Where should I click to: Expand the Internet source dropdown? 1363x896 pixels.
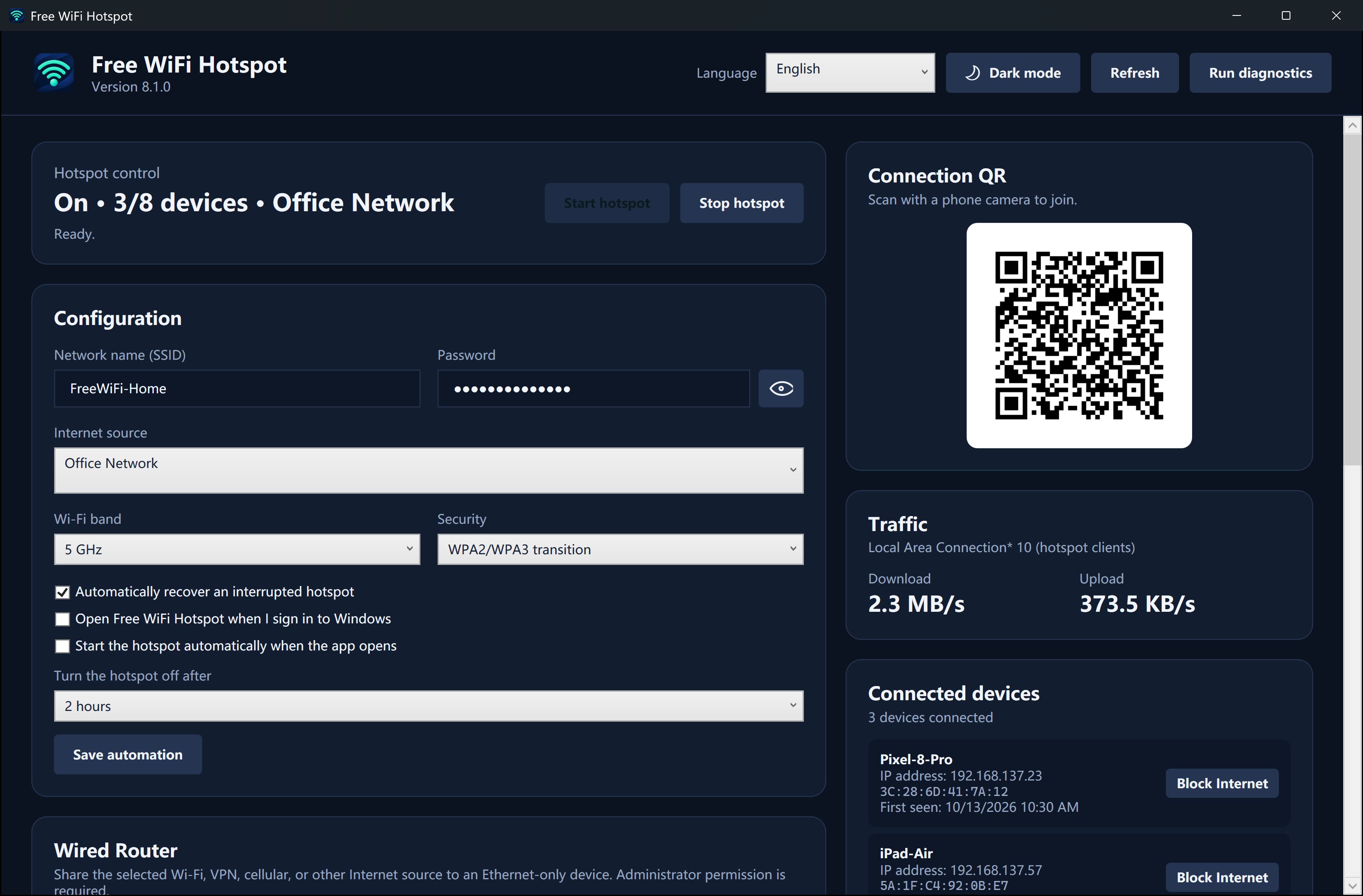(x=429, y=470)
